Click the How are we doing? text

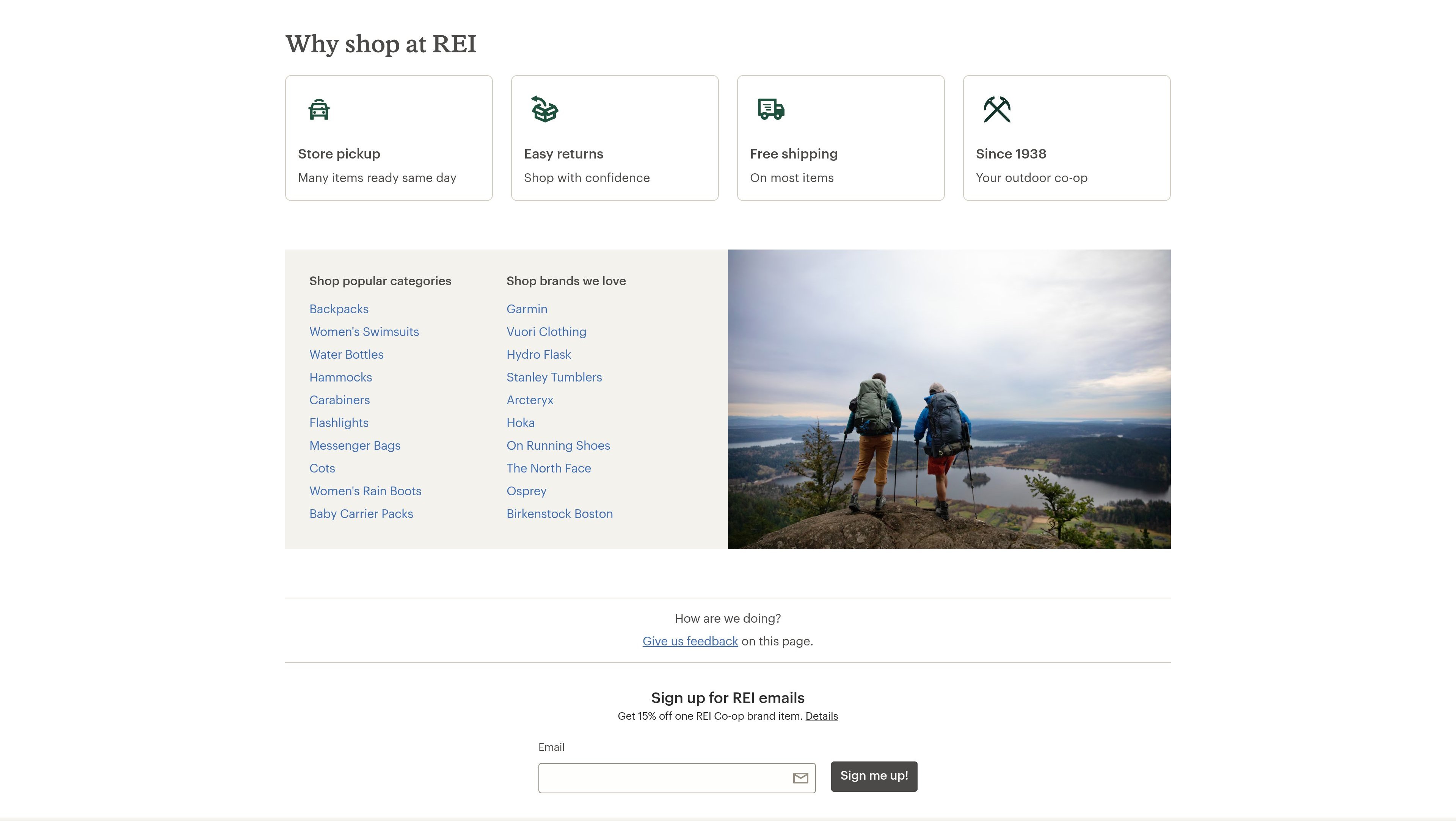coord(728,618)
